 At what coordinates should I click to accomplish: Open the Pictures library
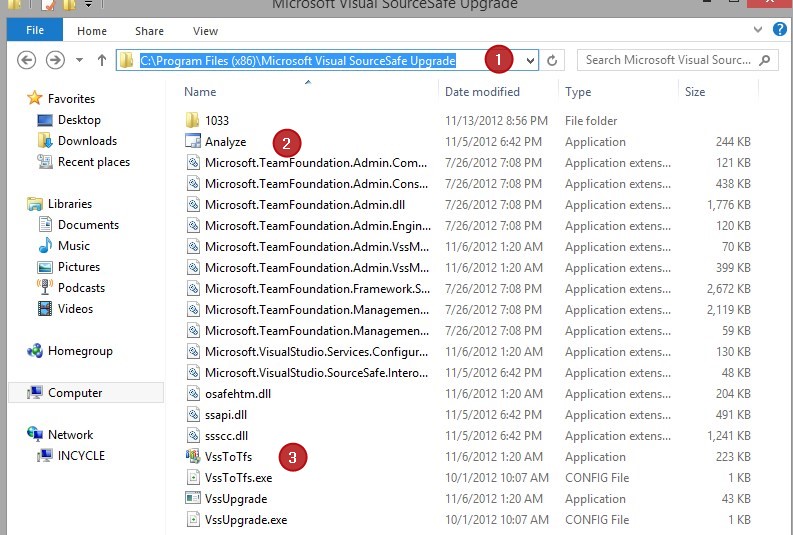(x=79, y=266)
